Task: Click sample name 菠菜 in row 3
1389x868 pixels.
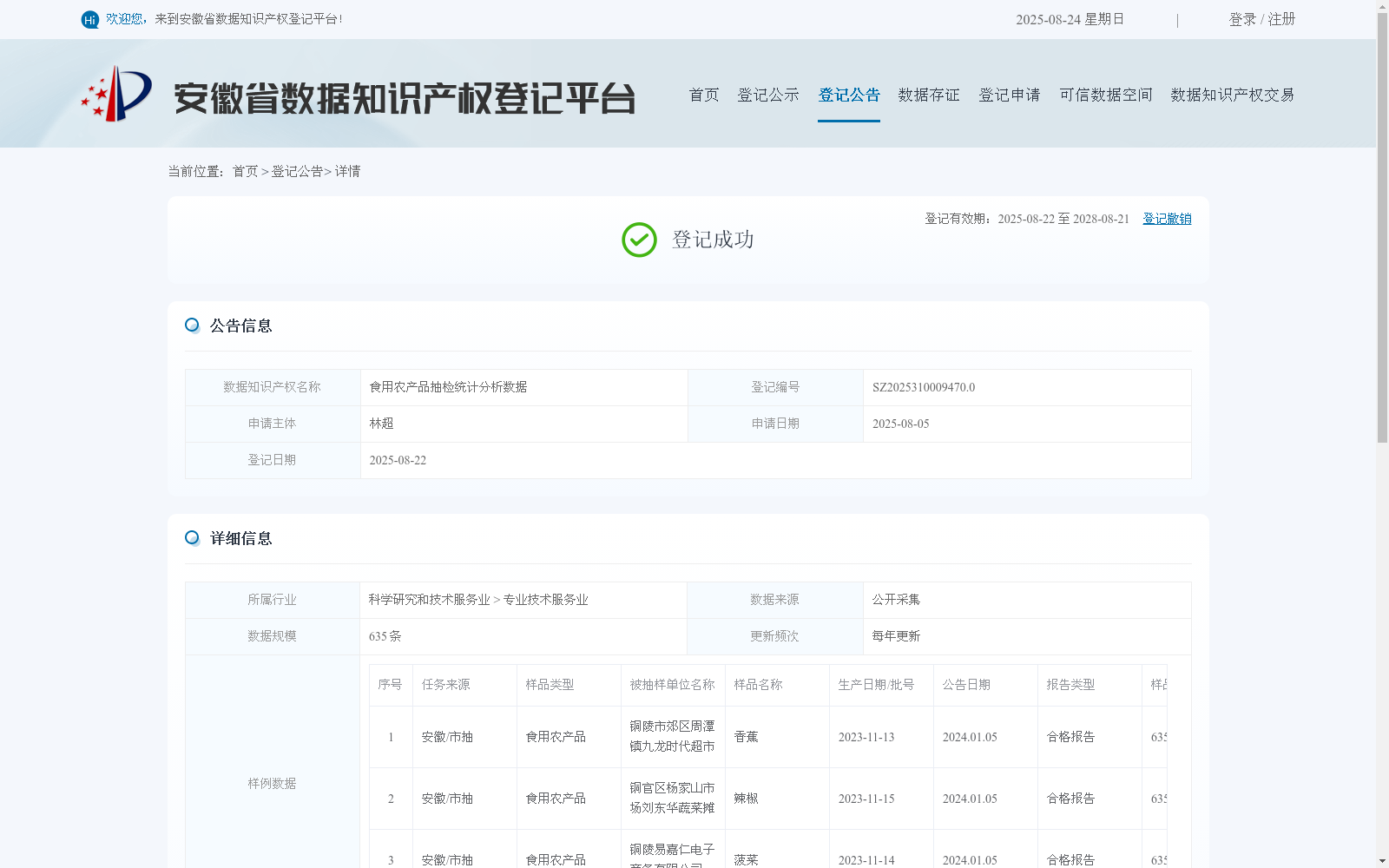Action: point(746,860)
